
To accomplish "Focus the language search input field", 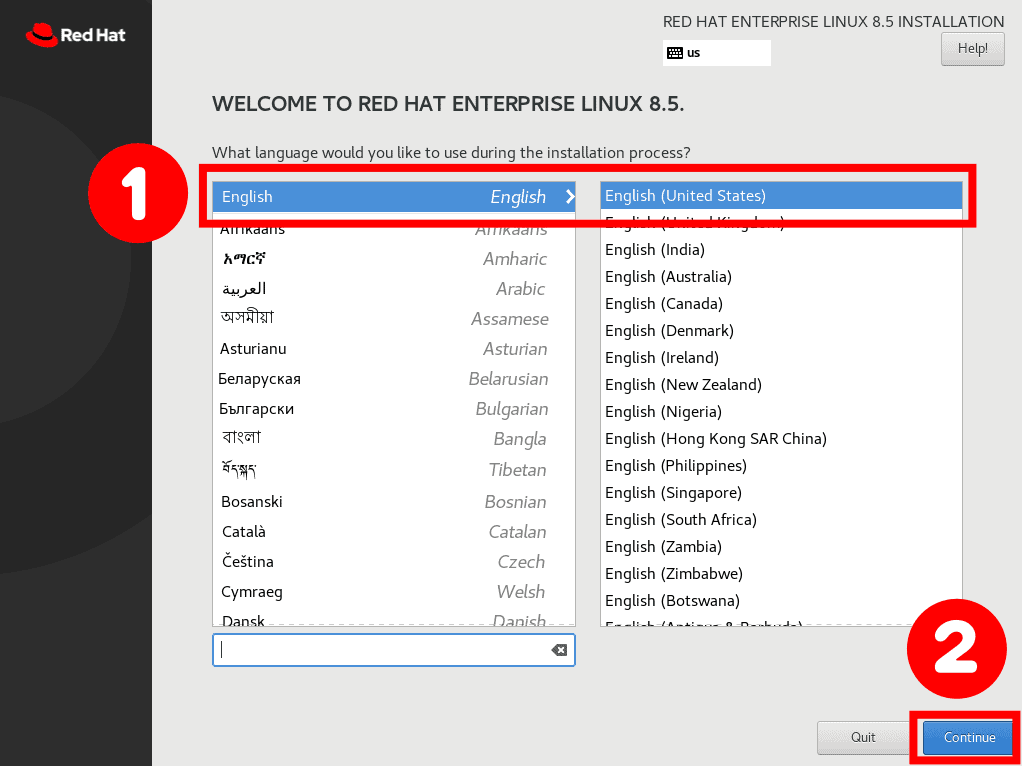I will point(394,650).
